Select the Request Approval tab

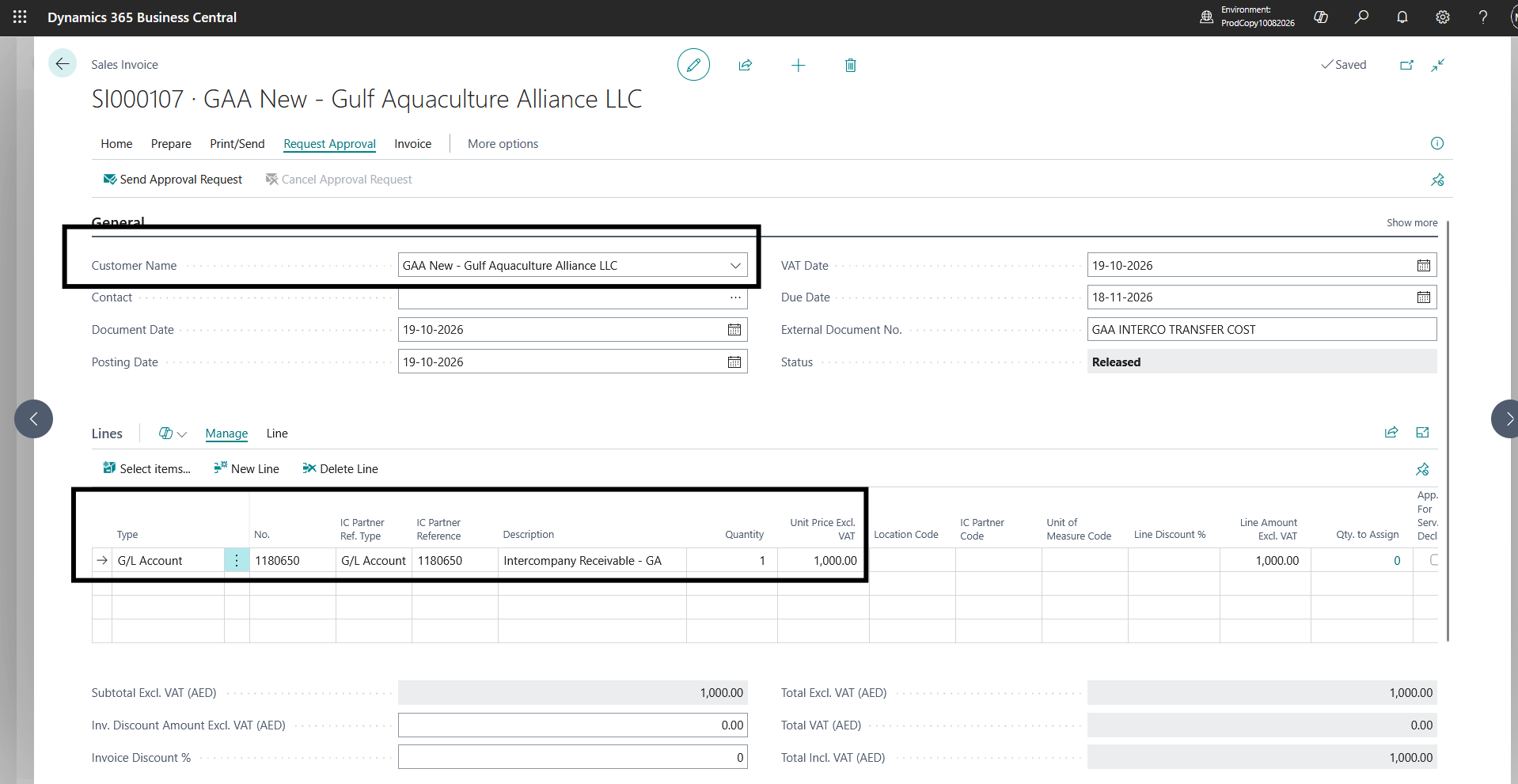[329, 144]
